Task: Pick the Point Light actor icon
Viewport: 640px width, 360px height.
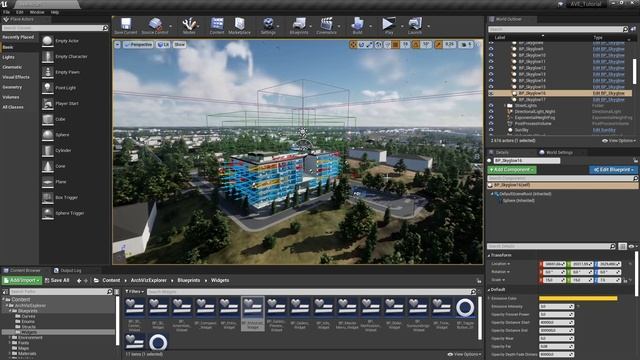Action: tap(47, 88)
